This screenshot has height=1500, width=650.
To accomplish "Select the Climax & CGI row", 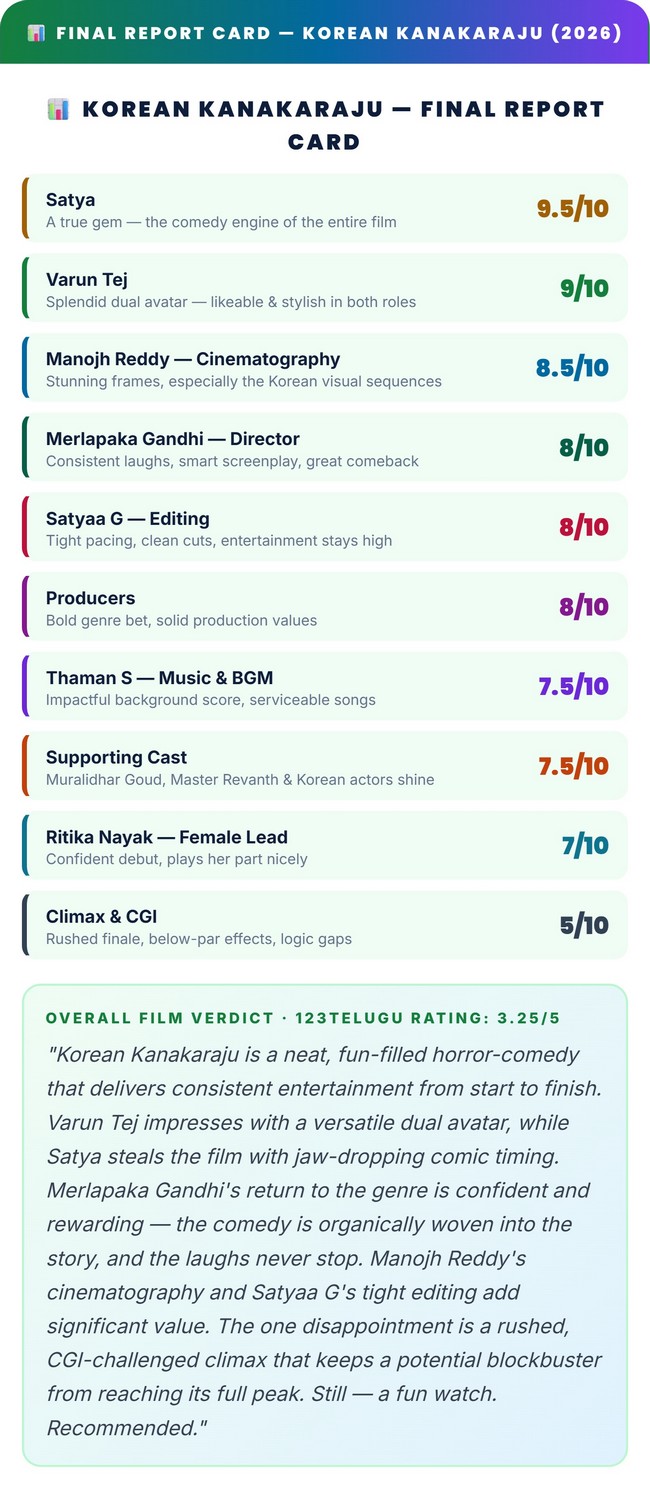I will (x=325, y=926).
